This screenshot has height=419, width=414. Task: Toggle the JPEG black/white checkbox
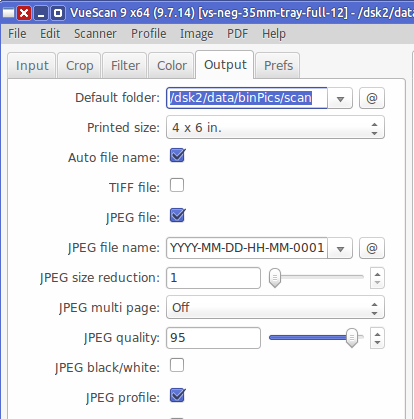(177, 365)
